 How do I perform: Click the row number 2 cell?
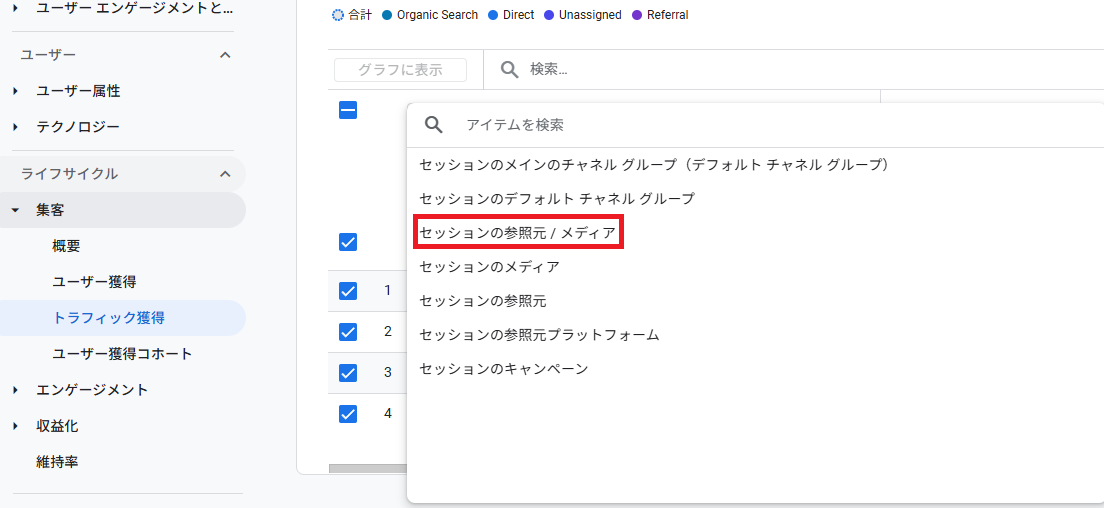click(x=387, y=331)
